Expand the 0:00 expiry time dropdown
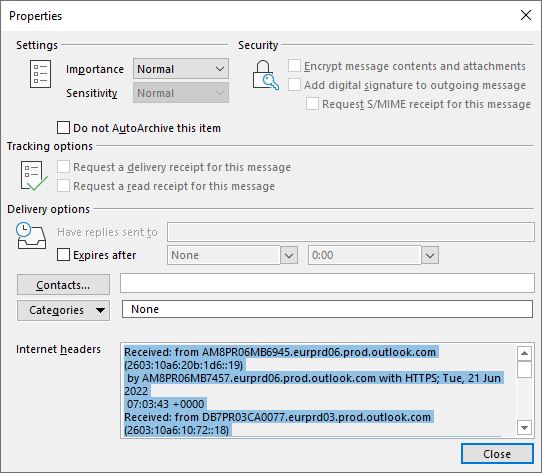542x473 pixels. click(430, 256)
